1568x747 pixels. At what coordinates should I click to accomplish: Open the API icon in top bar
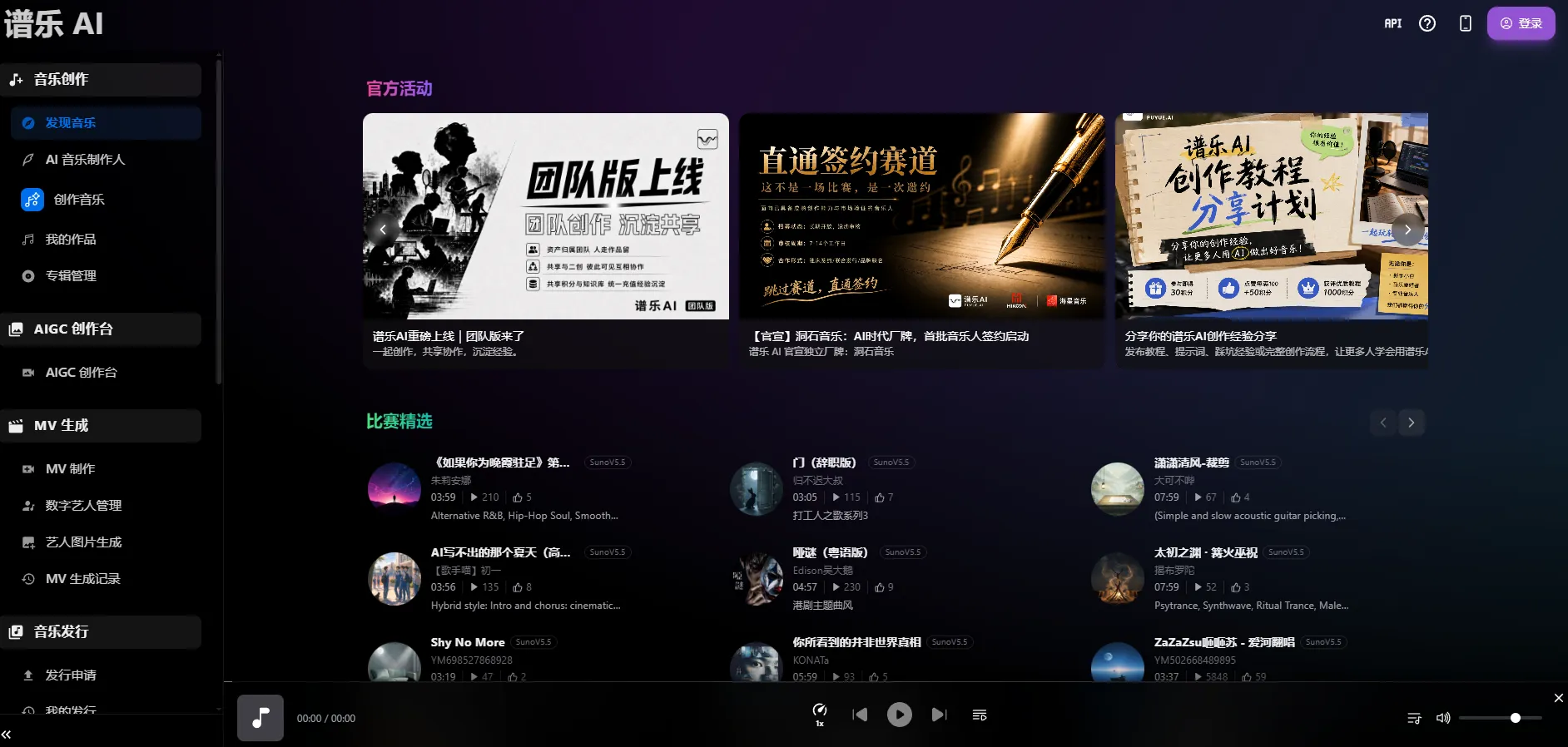tap(1392, 23)
